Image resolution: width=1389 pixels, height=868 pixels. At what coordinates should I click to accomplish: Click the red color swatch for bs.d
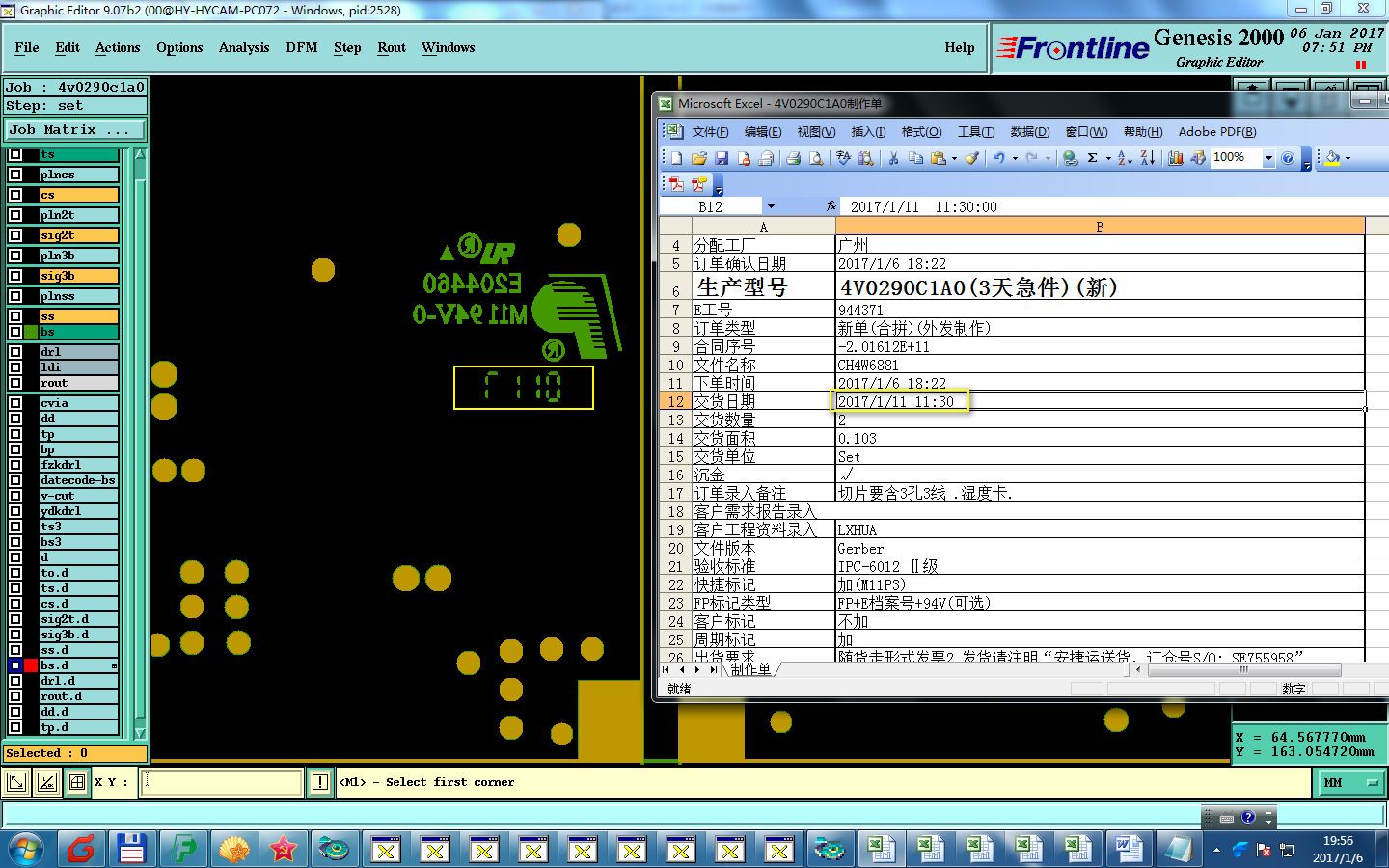click(31, 665)
